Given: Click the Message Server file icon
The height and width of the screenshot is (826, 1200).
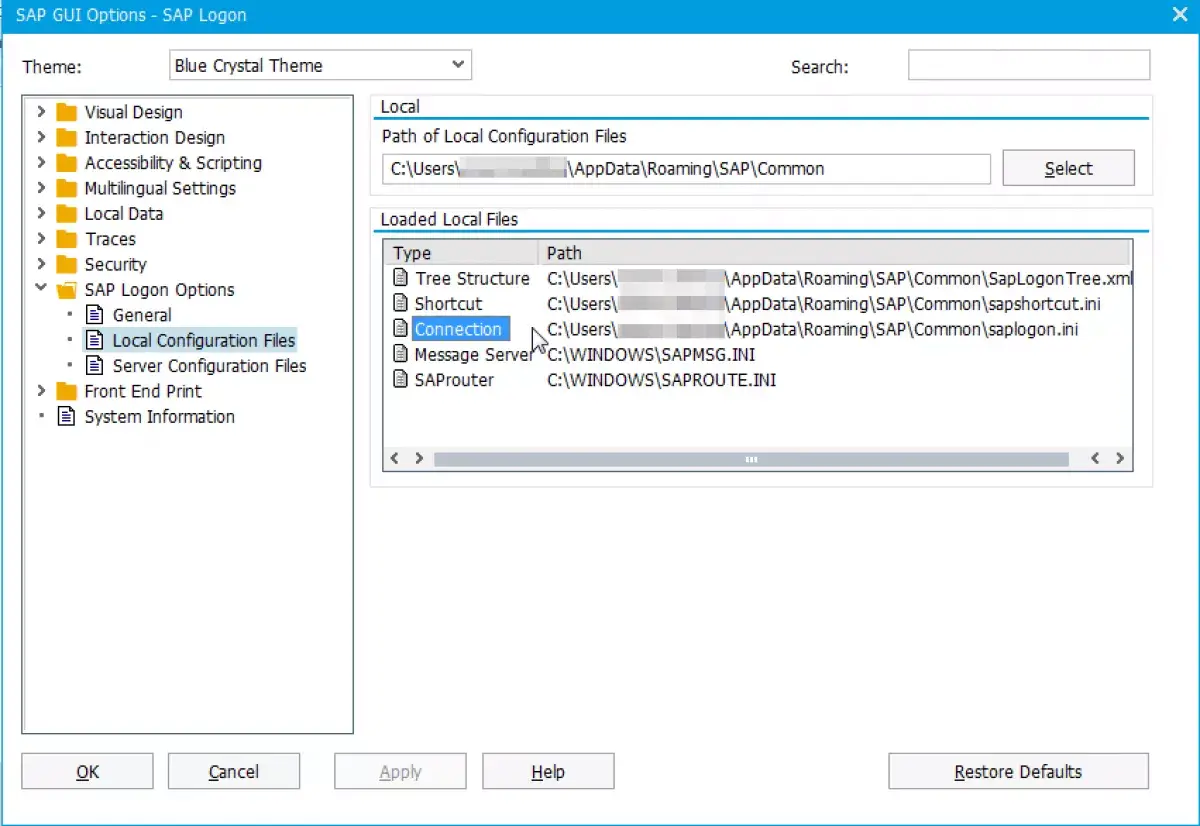Looking at the screenshot, I should [x=400, y=354].
